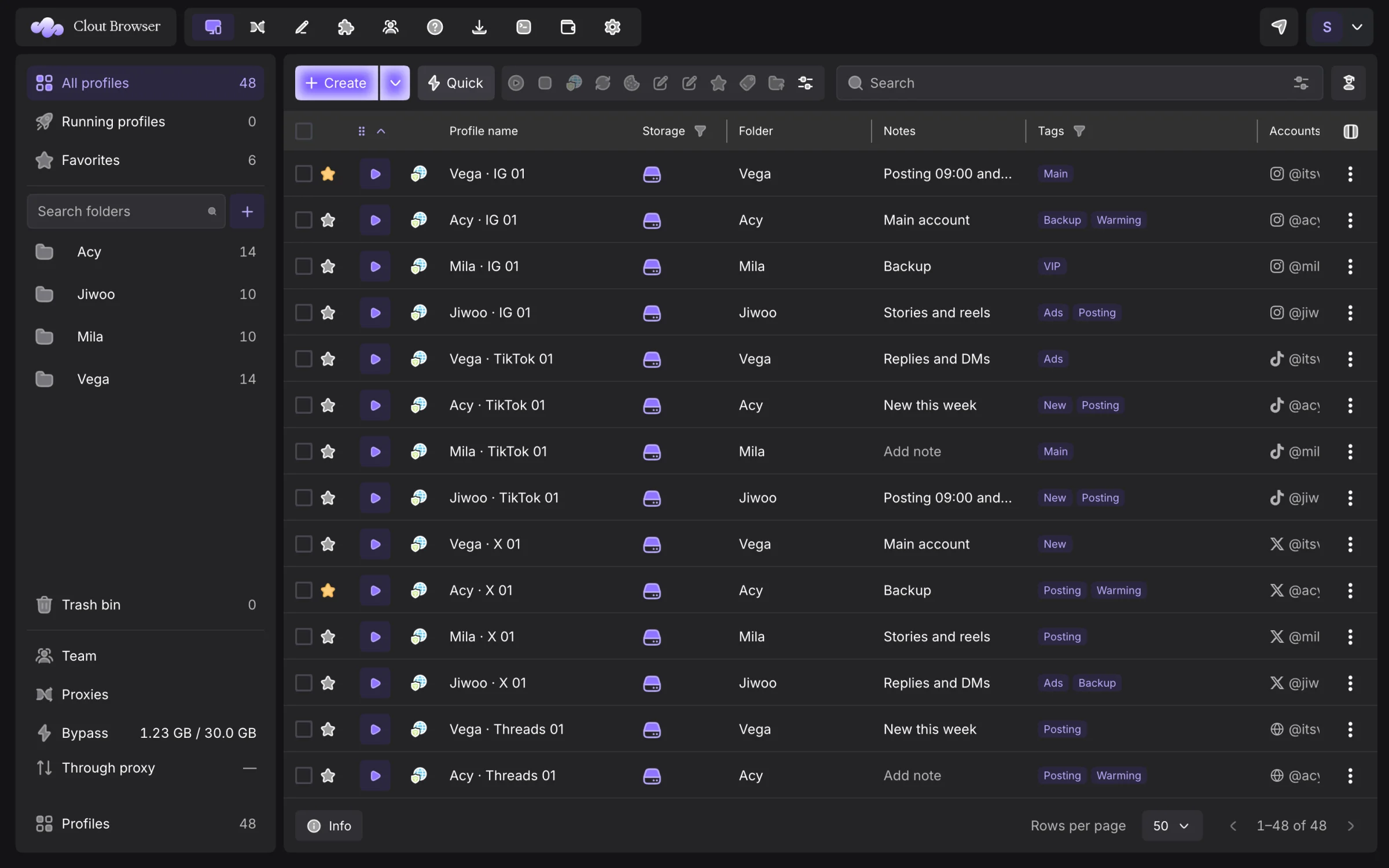Image resolution: width=1389 pixels, height=868 pixels.
Task: Open the profiles/devices view in top bar
Action: click(213, 27)
